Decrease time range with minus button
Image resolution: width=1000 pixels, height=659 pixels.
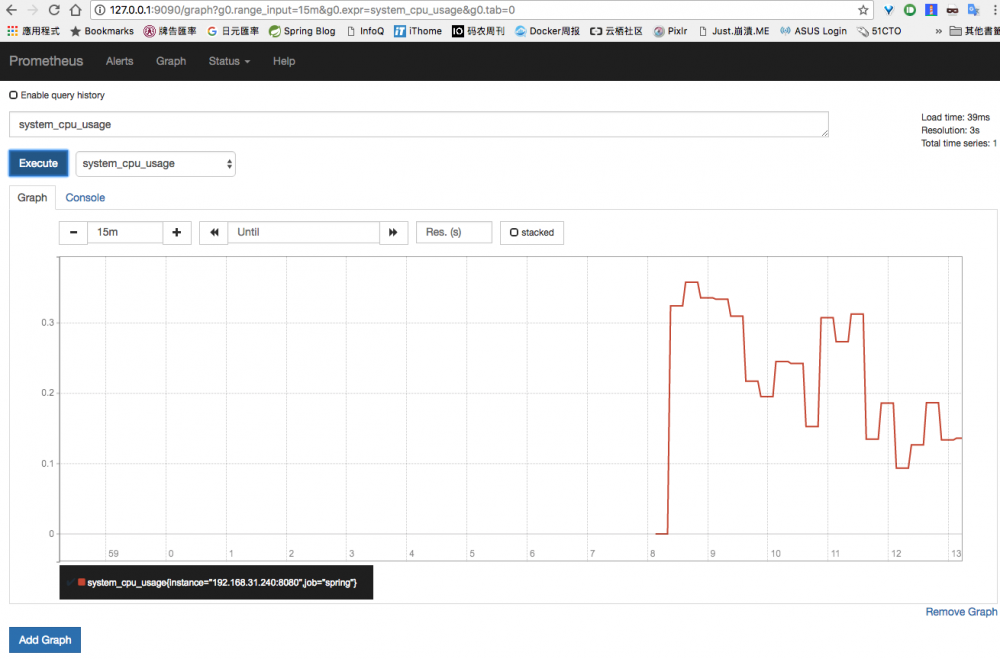(73, 232)
